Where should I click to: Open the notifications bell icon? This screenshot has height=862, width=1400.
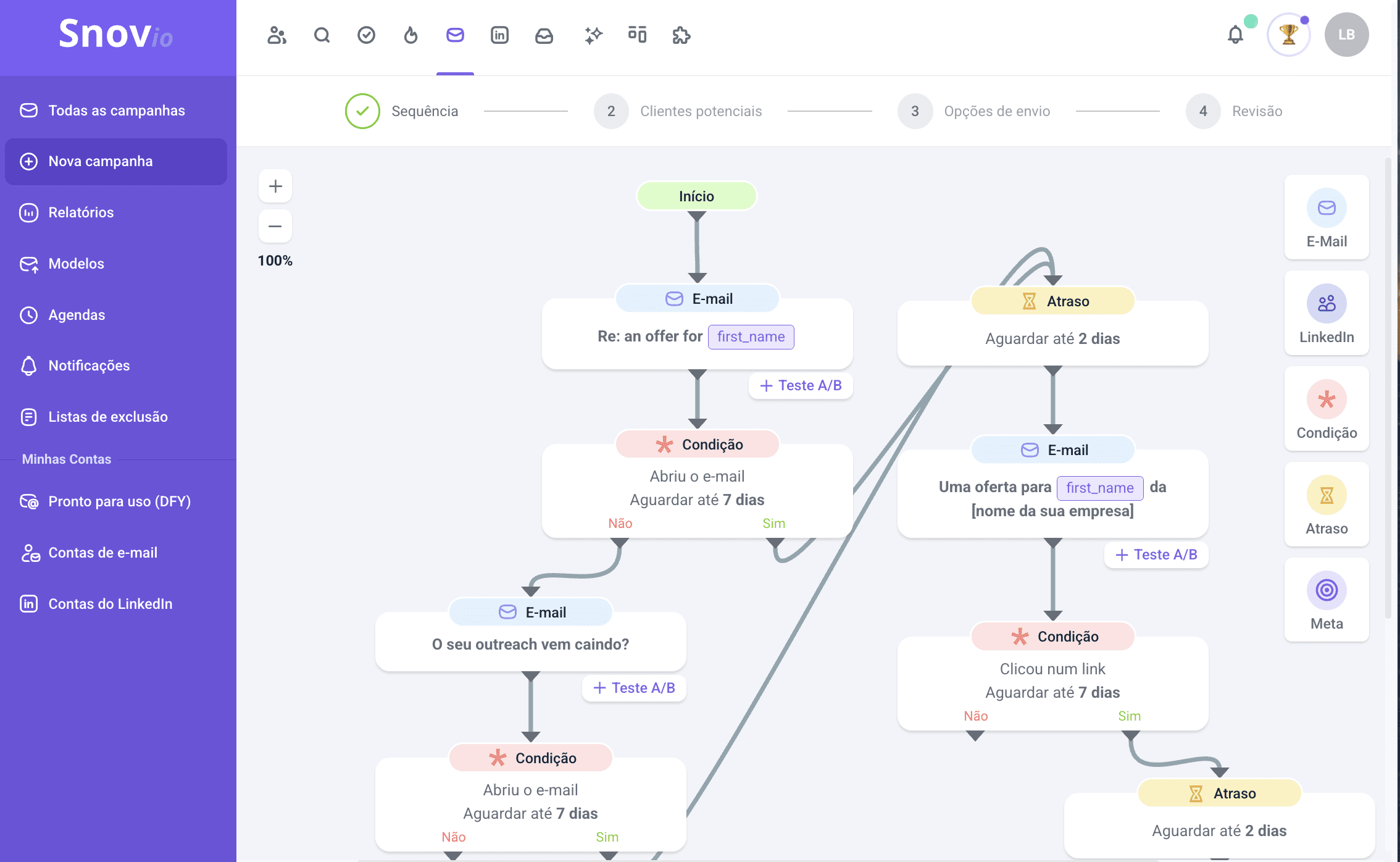point(1235,35)
